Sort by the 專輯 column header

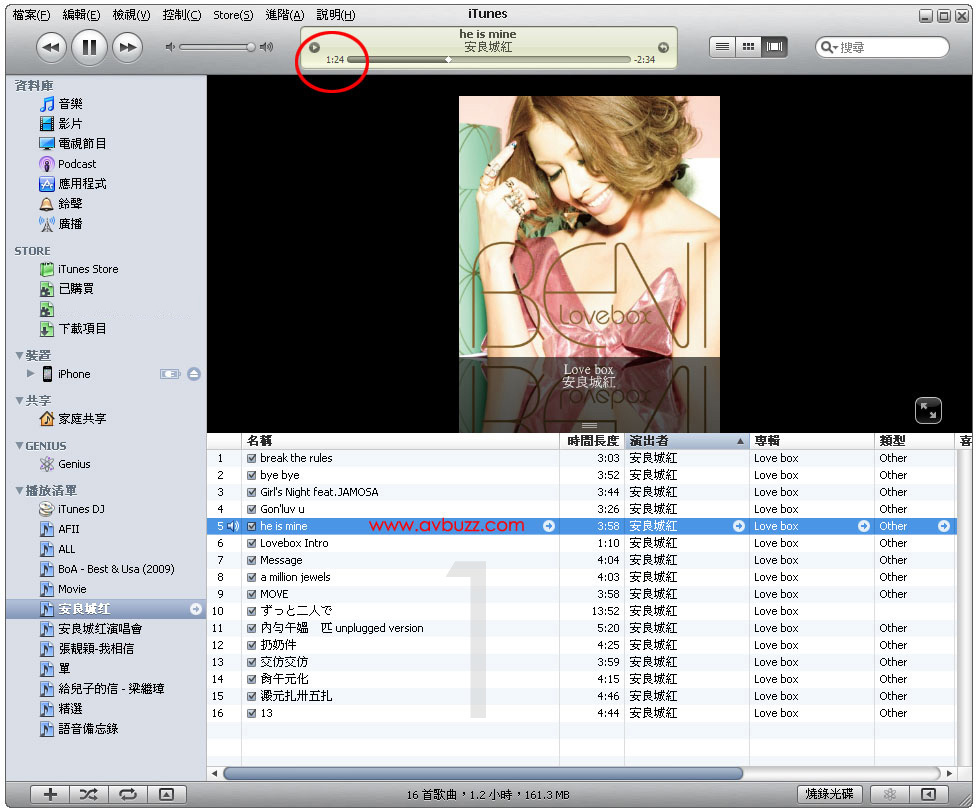tap(812, 441)
